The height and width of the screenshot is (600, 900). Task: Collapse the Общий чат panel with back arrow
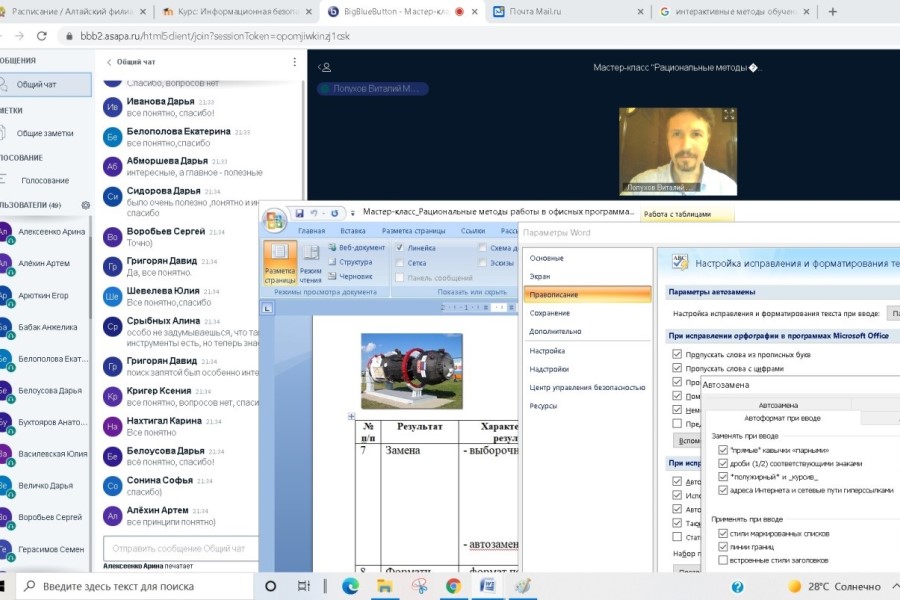pyautogui.click(x=109, y=62)
